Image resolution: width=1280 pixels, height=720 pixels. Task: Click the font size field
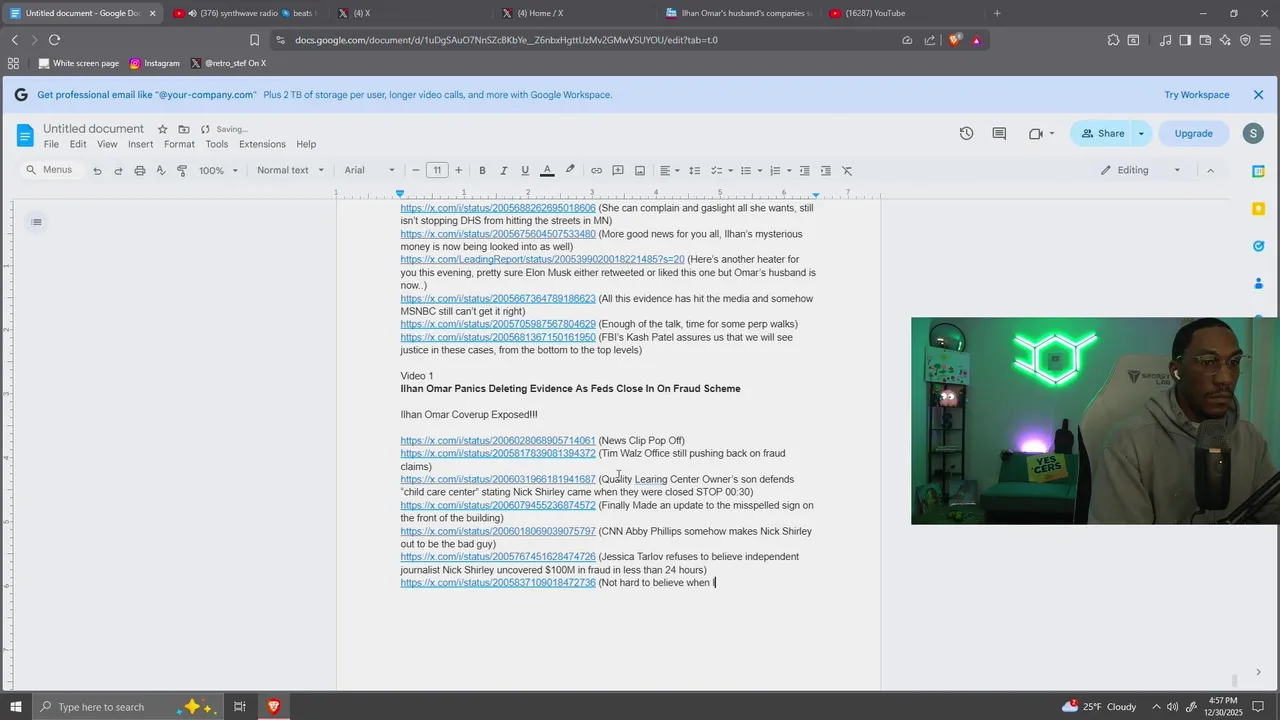[x=437, y=171]
